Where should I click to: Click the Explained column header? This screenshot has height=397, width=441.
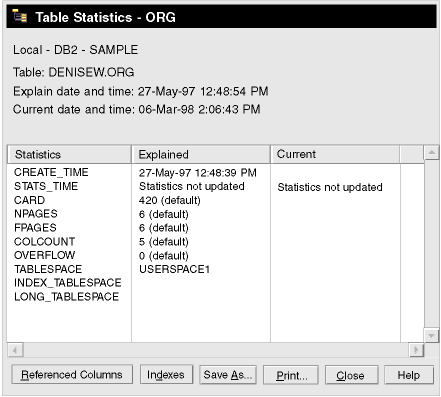[x=201, y=154]
